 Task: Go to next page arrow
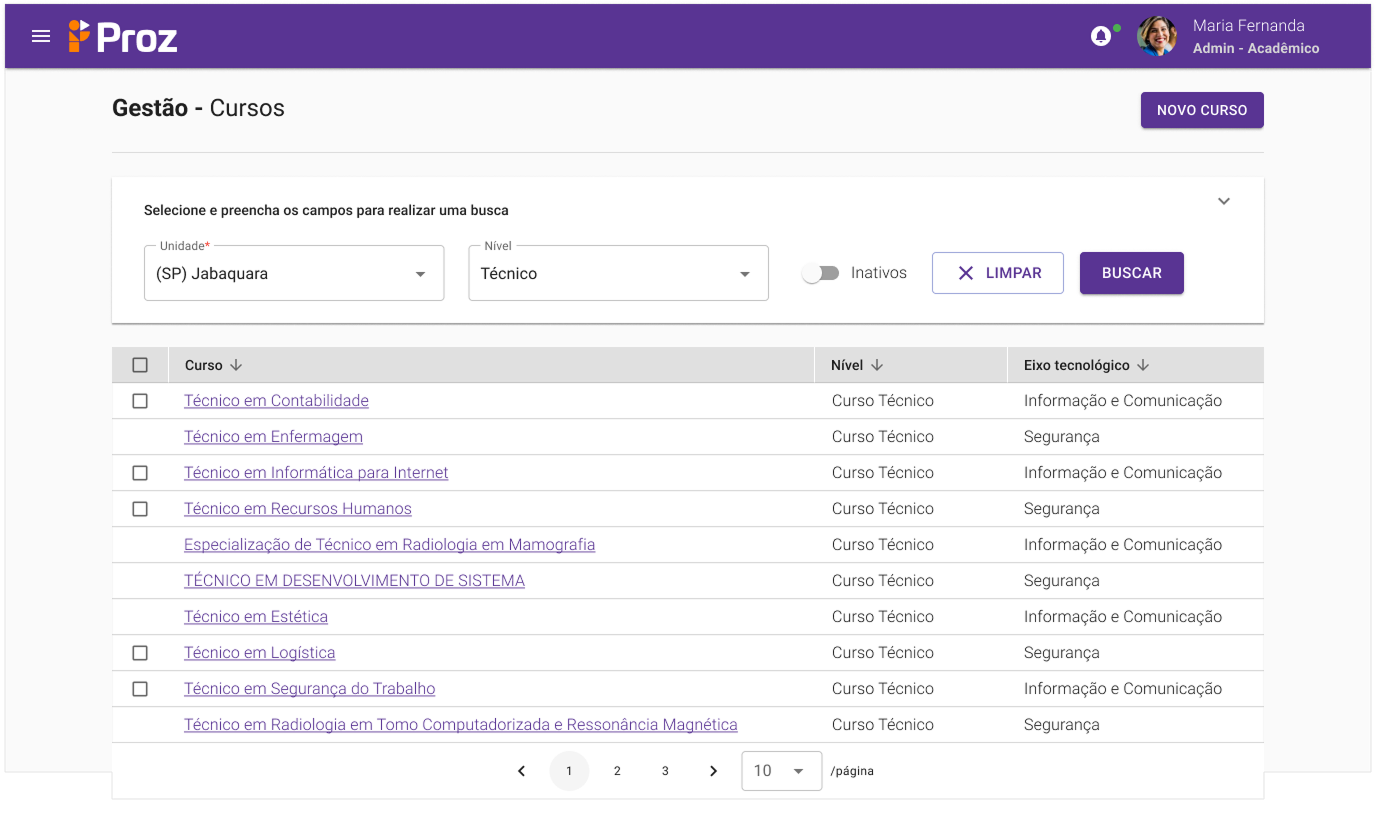pyautogui.click(x=713, y=771)
